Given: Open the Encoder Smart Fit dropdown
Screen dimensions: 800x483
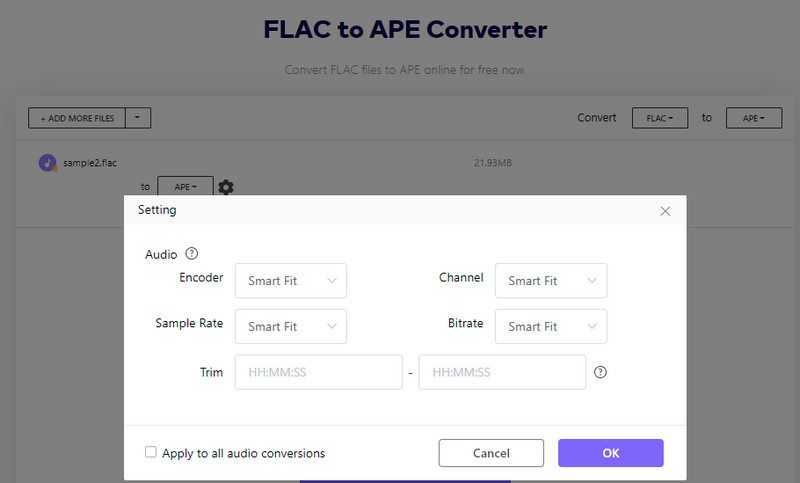Looking at the screenshot, I should [290, 281].
